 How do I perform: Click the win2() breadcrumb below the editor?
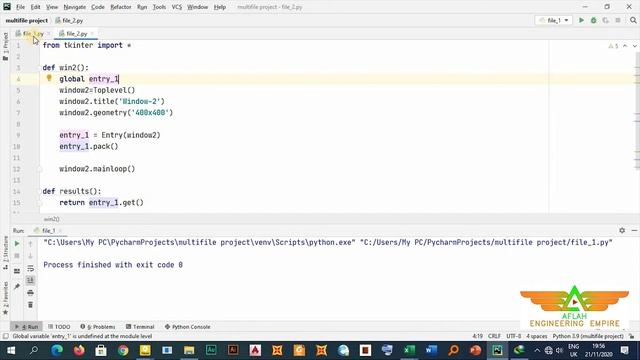pyautogui.click(x=51, y=219)
